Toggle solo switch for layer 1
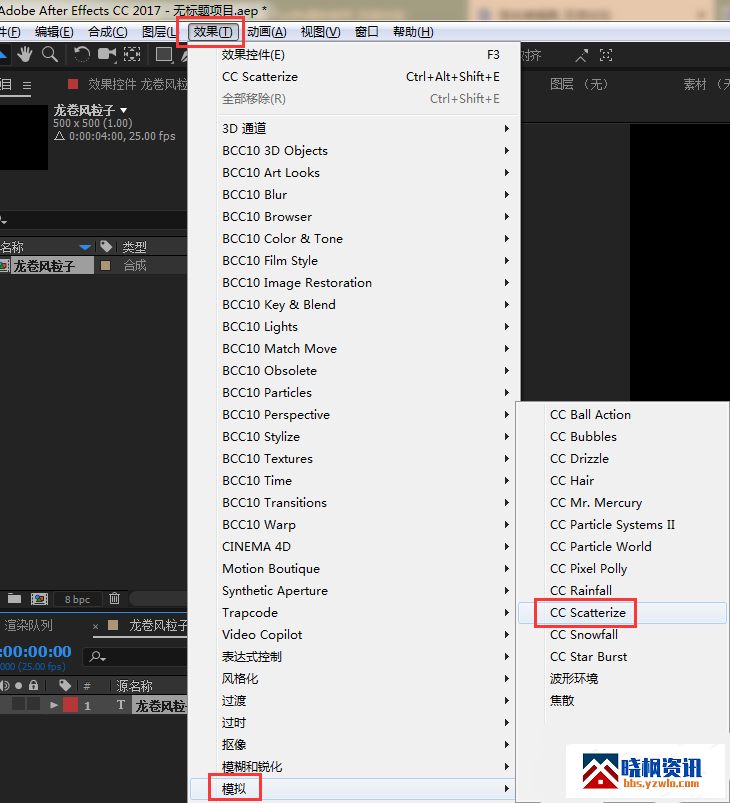This screenshot has height=803, width=730. click(18, 705)
